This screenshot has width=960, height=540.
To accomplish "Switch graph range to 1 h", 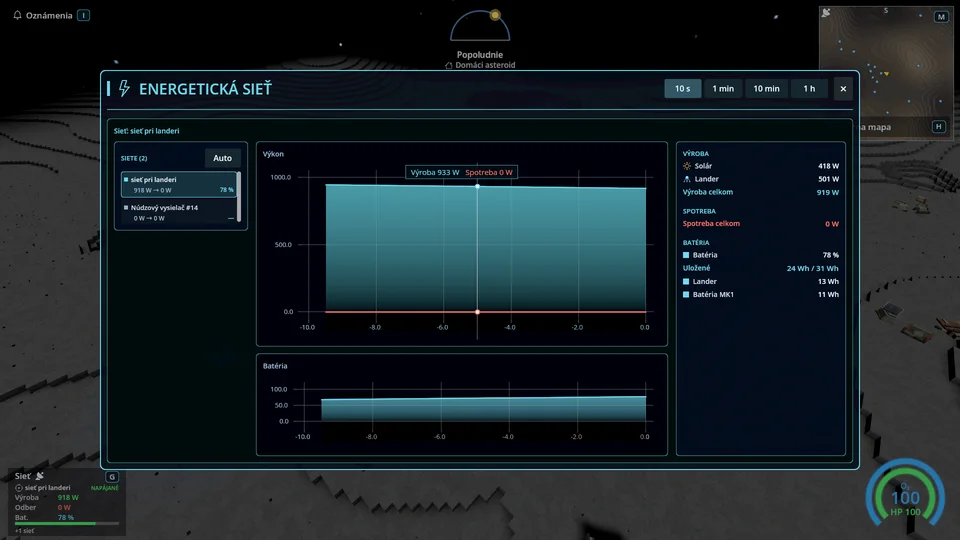I will (809, 89).
